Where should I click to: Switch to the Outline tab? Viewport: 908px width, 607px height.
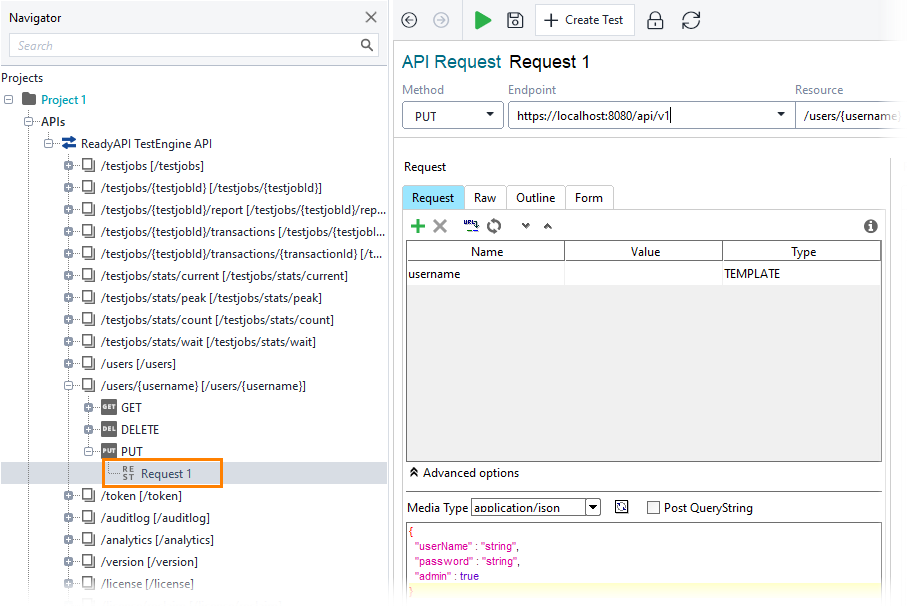click(x=535, y=198)
